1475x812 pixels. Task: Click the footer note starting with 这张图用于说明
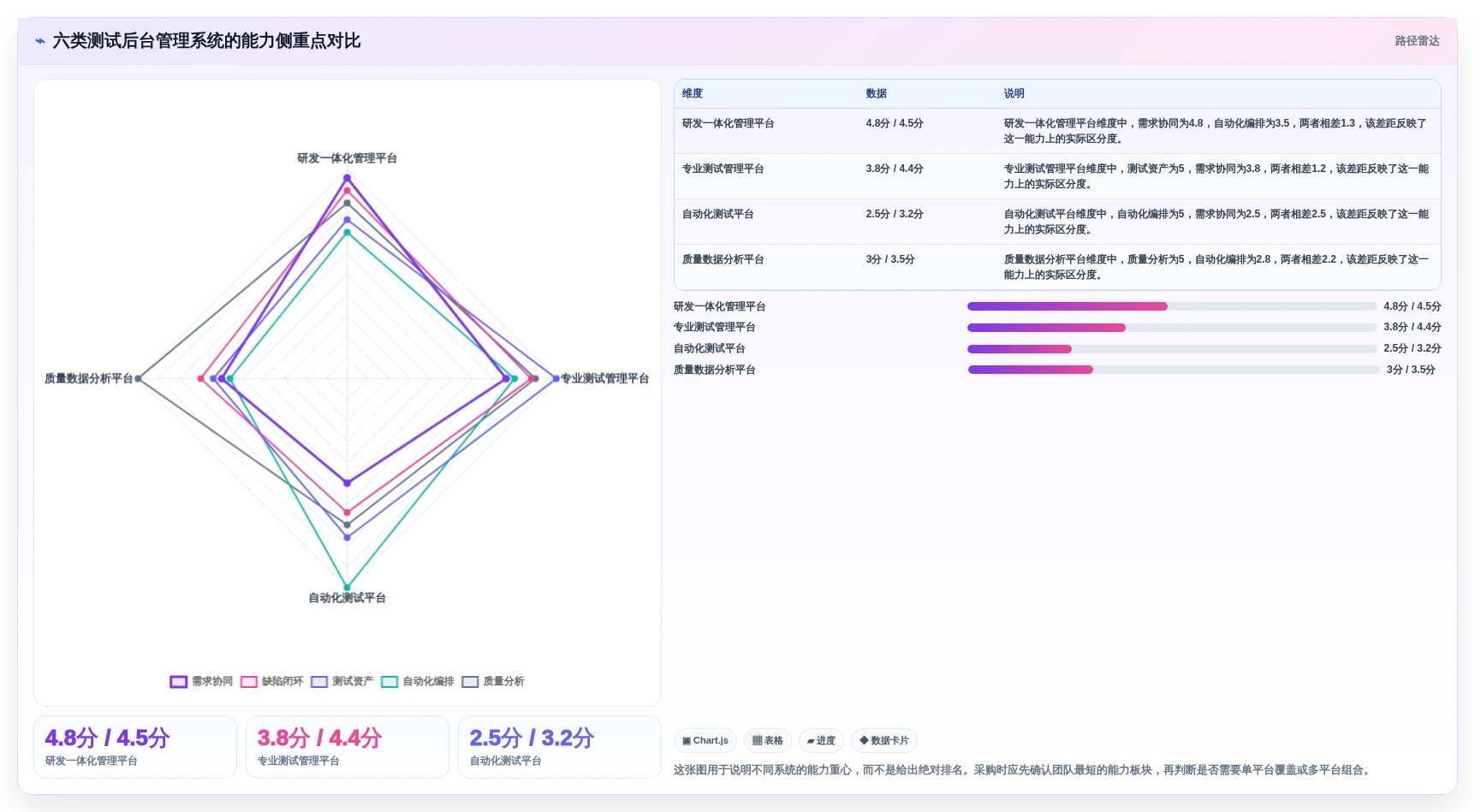[1024, 770]
